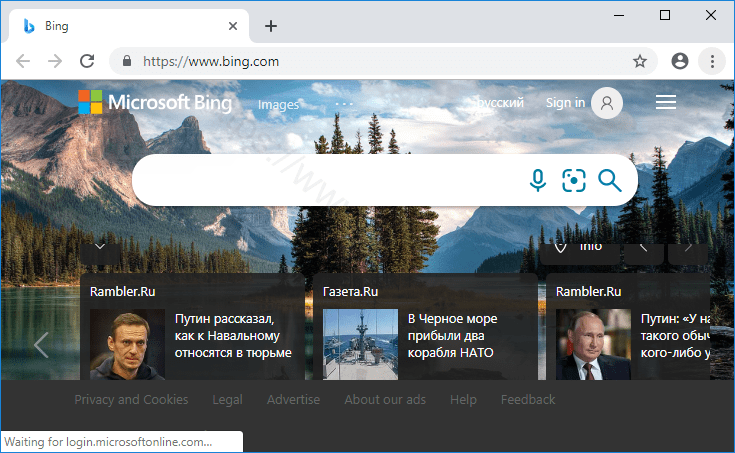Click the Sign in text link
Image resolution: width=735 pixels, height=453 pixels.
(x=565, y=103)
